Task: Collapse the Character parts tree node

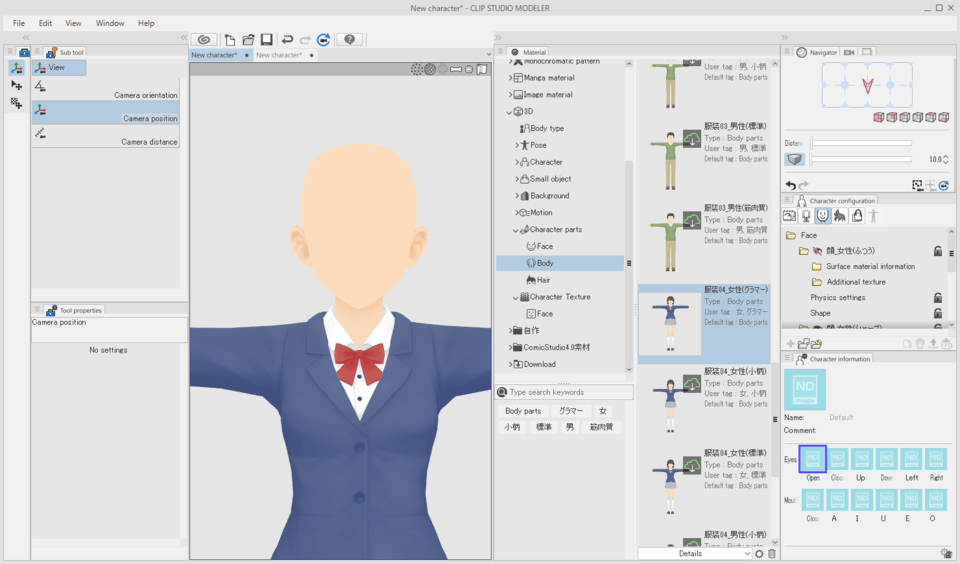Action: tap(516, 230)
